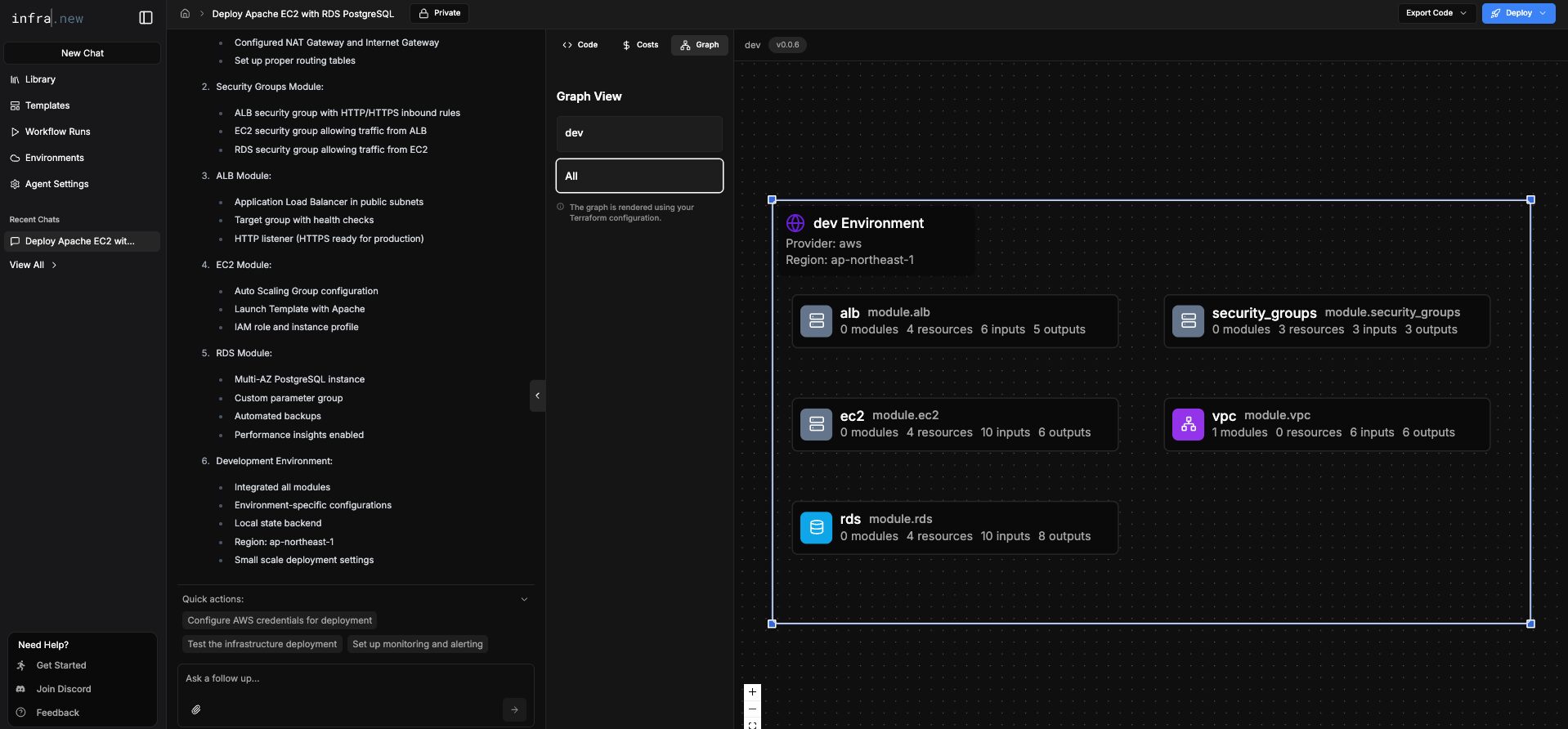This screenshot has height=729, width=1568.
Task: Start a New Chat
Action: 82,53
